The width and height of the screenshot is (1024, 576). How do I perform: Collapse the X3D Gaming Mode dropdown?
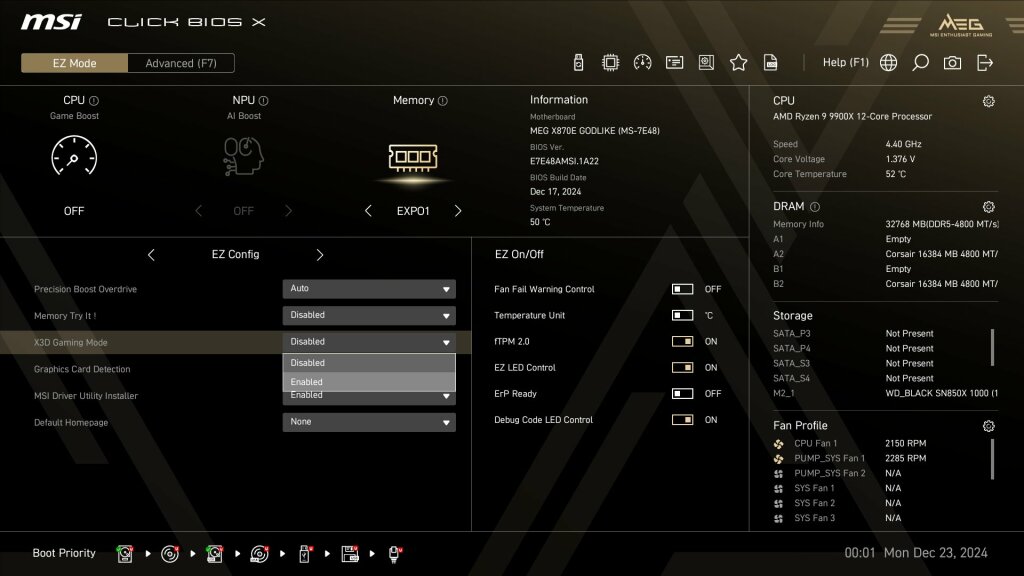coord(369,342)
